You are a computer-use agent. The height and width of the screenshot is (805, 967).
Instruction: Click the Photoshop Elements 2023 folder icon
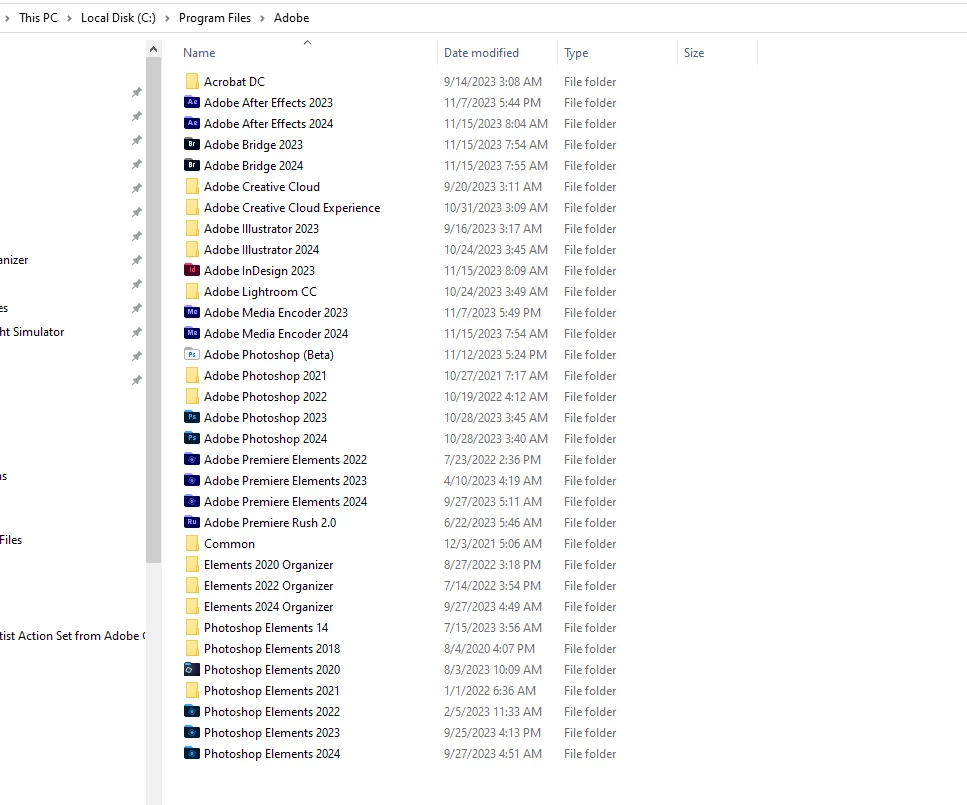pyautogui.click(x=192, y=732)
